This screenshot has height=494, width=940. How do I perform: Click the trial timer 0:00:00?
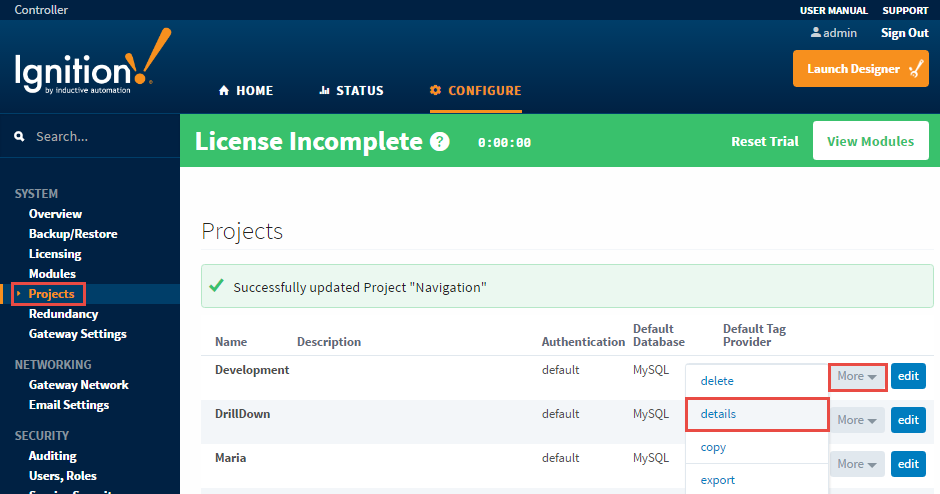pos(504,143)
